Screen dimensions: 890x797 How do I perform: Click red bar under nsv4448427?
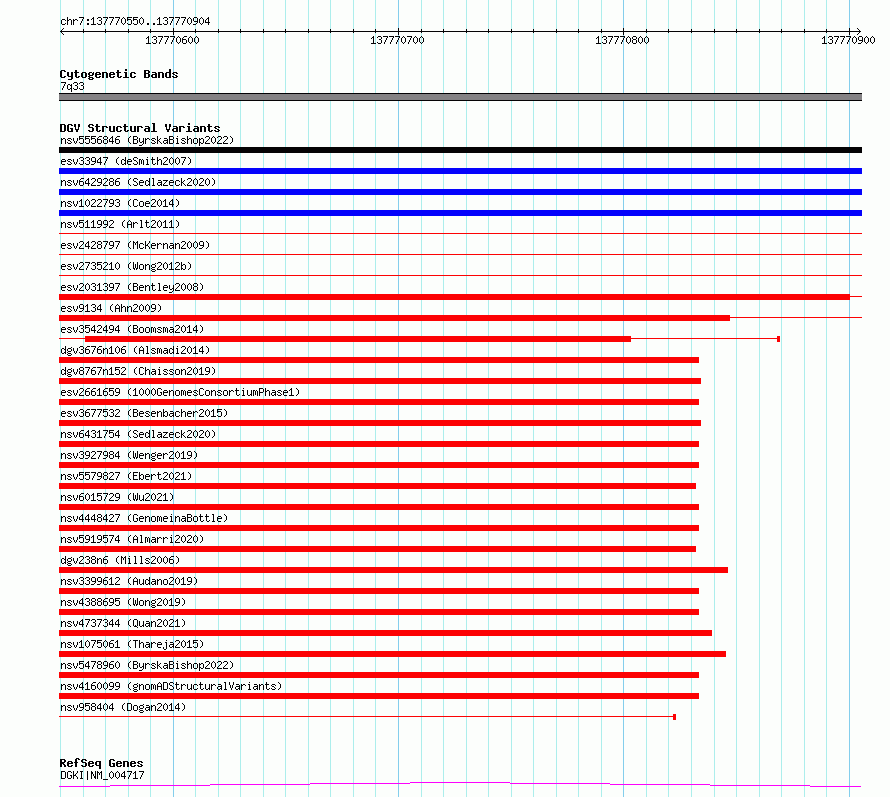pyautogui.click(x=379, y=528)
